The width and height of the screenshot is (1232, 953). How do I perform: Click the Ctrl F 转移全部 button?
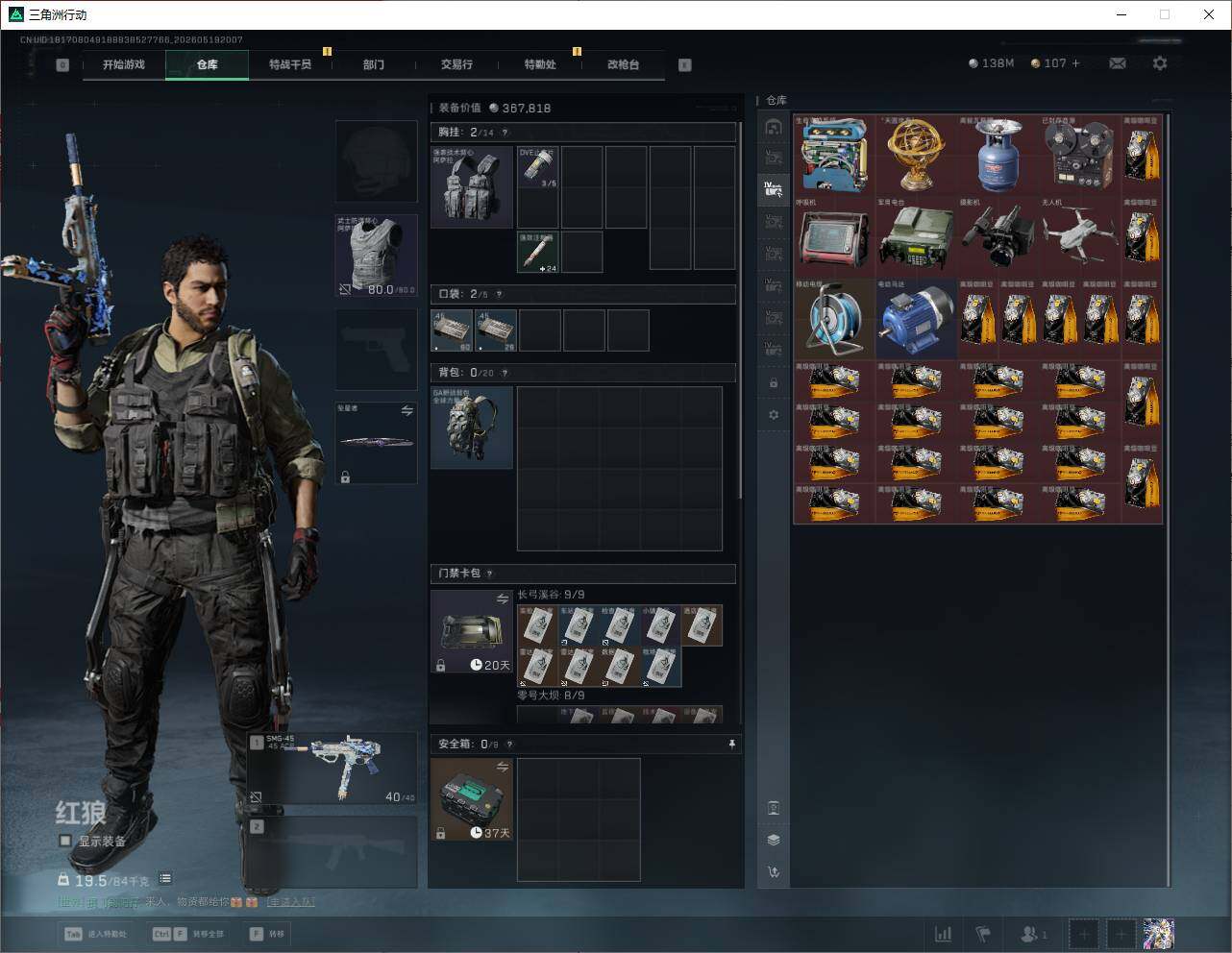pos(187,934)
